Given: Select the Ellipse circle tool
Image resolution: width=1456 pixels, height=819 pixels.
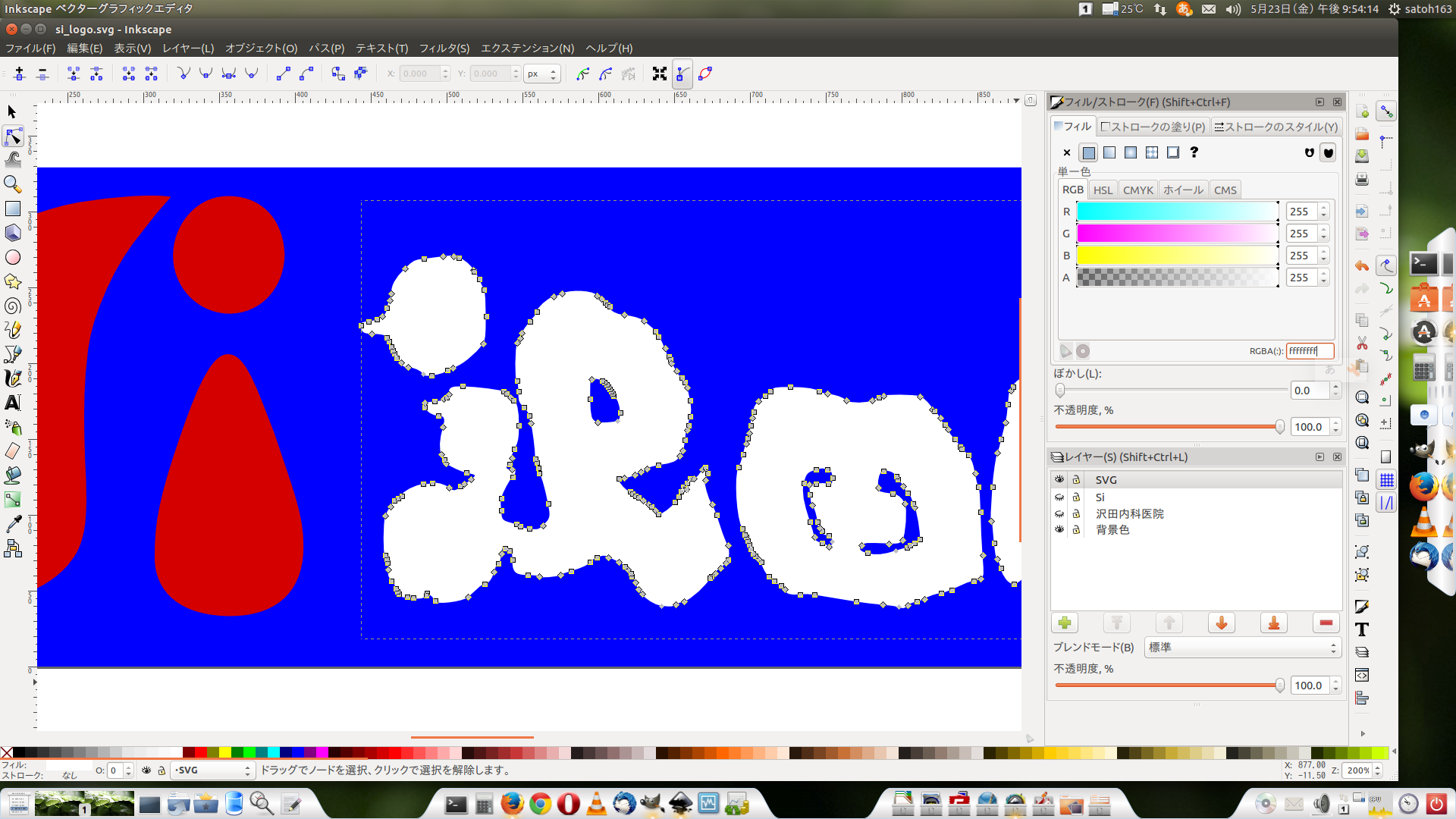Looking at the screenshot, I should tap(13, 257).
